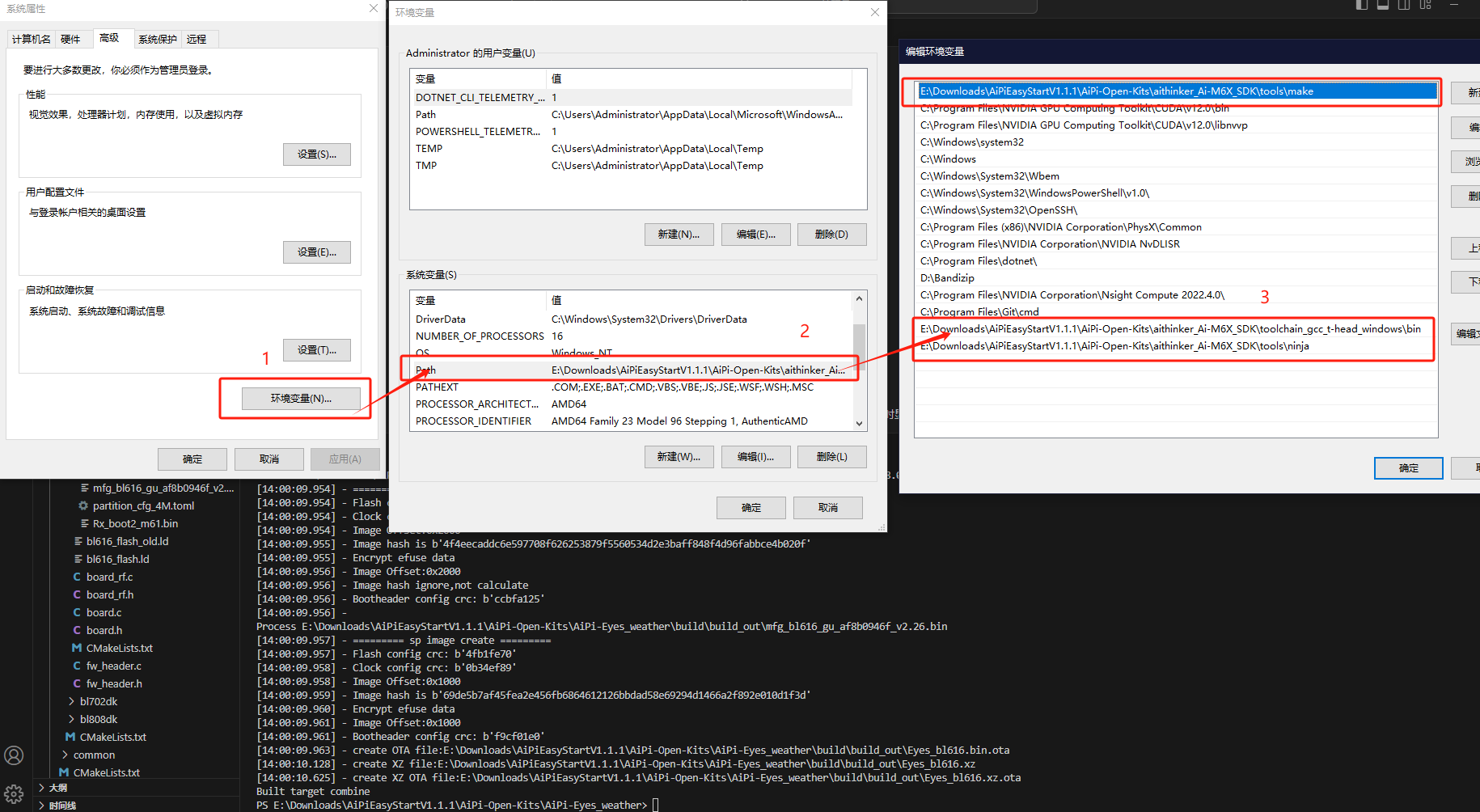Select the PATHEXT system variable row
The height and width of the screenshot is (812, 1480).
pyautogui.click(x=631, y=387)
